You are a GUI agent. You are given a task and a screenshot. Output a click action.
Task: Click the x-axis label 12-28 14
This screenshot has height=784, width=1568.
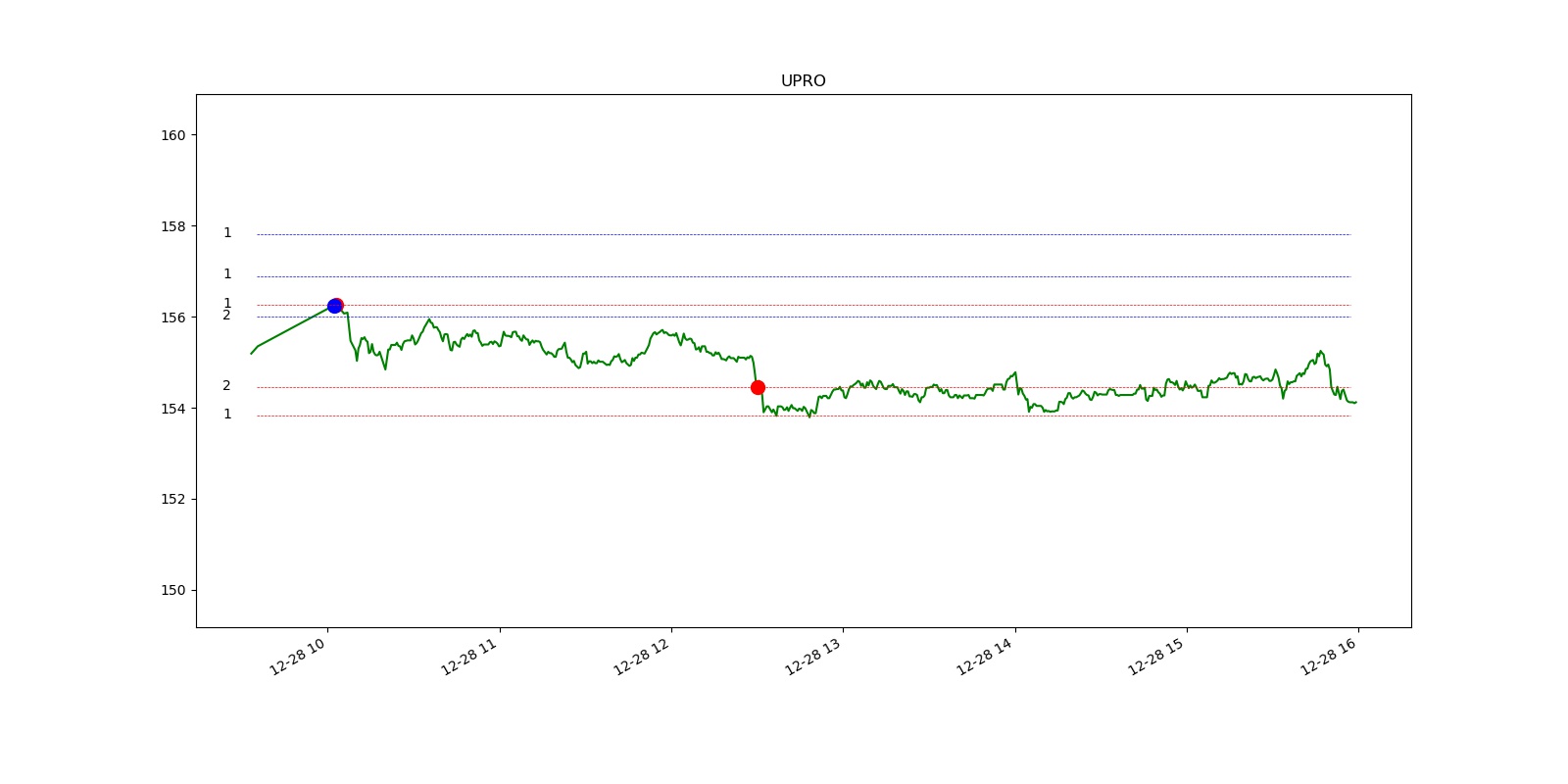point(985,656)
